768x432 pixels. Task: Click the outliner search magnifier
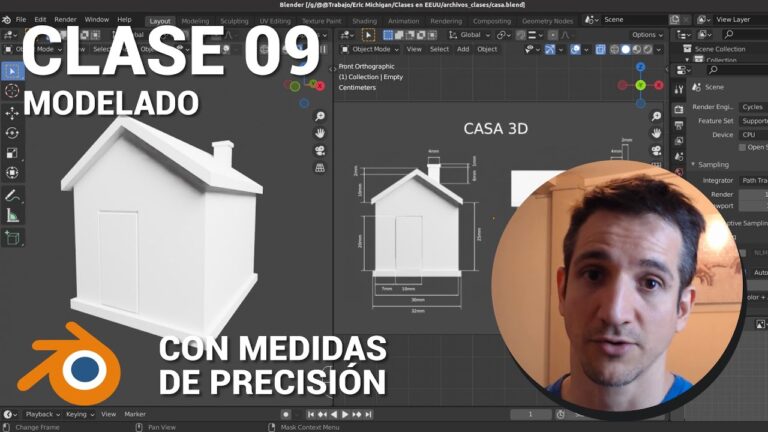pos(729,34)
